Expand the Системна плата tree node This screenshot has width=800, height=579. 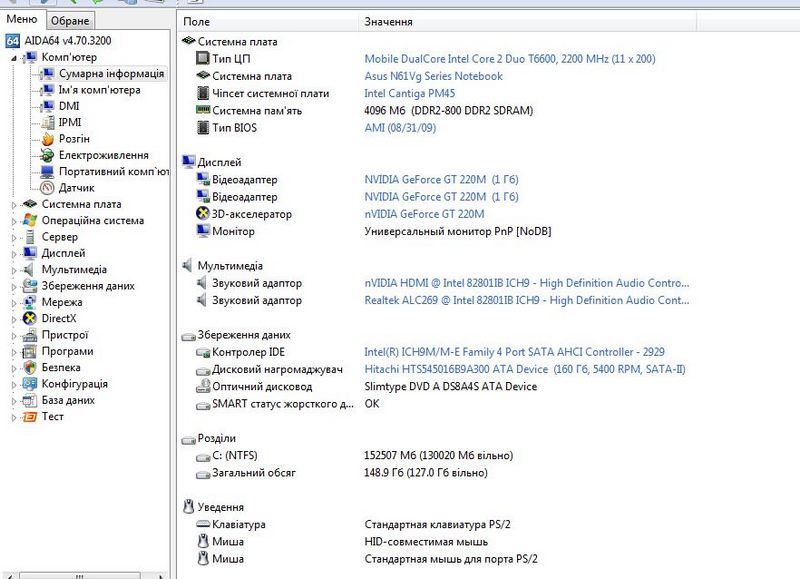[x=14, y=205]
